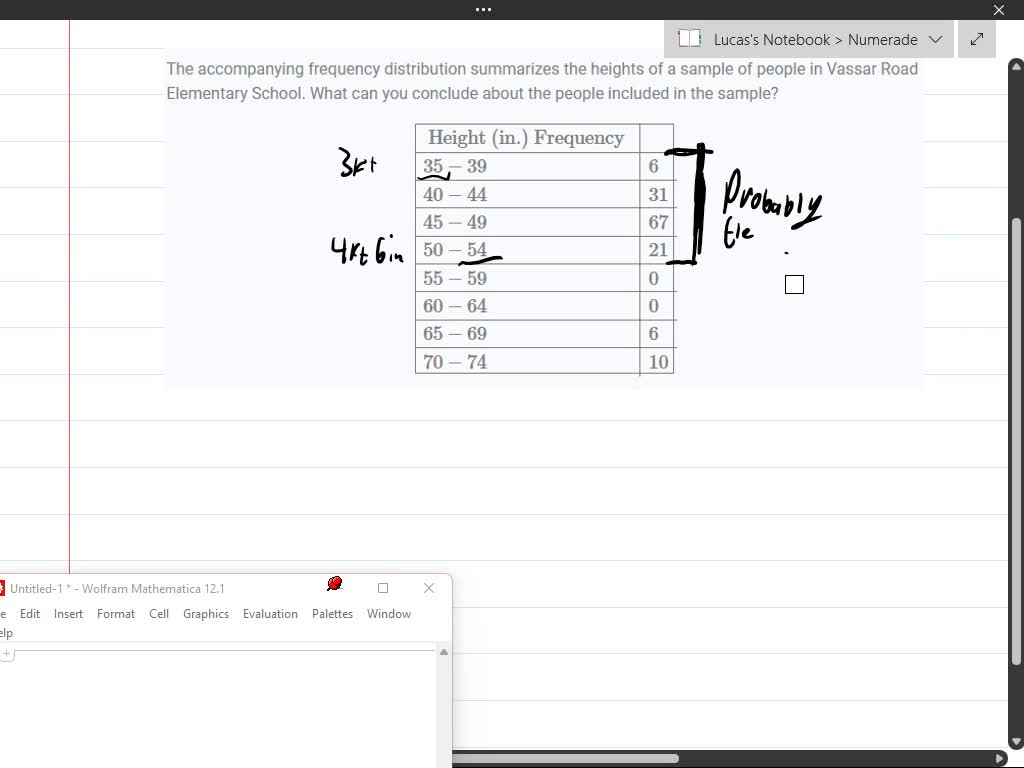Click the notebook icon beside Lucas's Notebook
The image size is (1024, 768).
[689, 39]
